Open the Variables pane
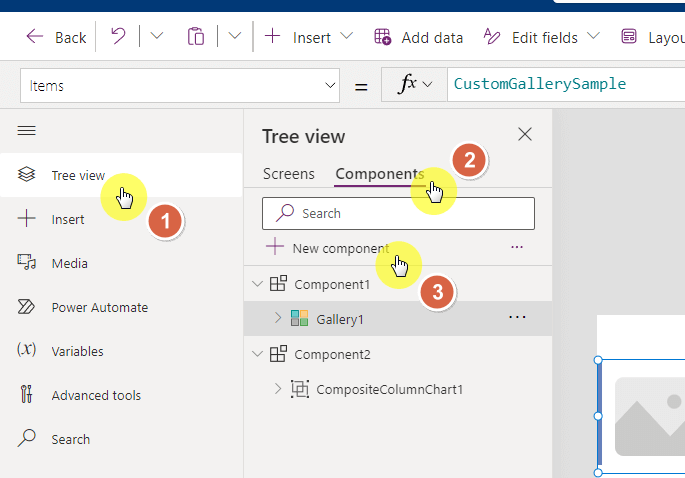The height and width of the screenshot is (478, 685). 121,351
